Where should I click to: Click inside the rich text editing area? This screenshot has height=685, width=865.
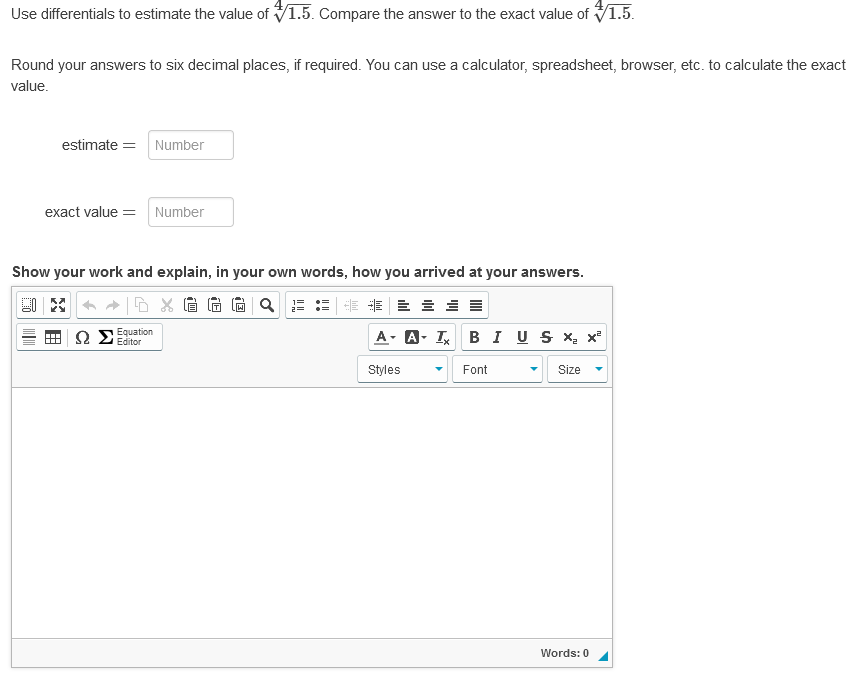click(x=312, y=513)
